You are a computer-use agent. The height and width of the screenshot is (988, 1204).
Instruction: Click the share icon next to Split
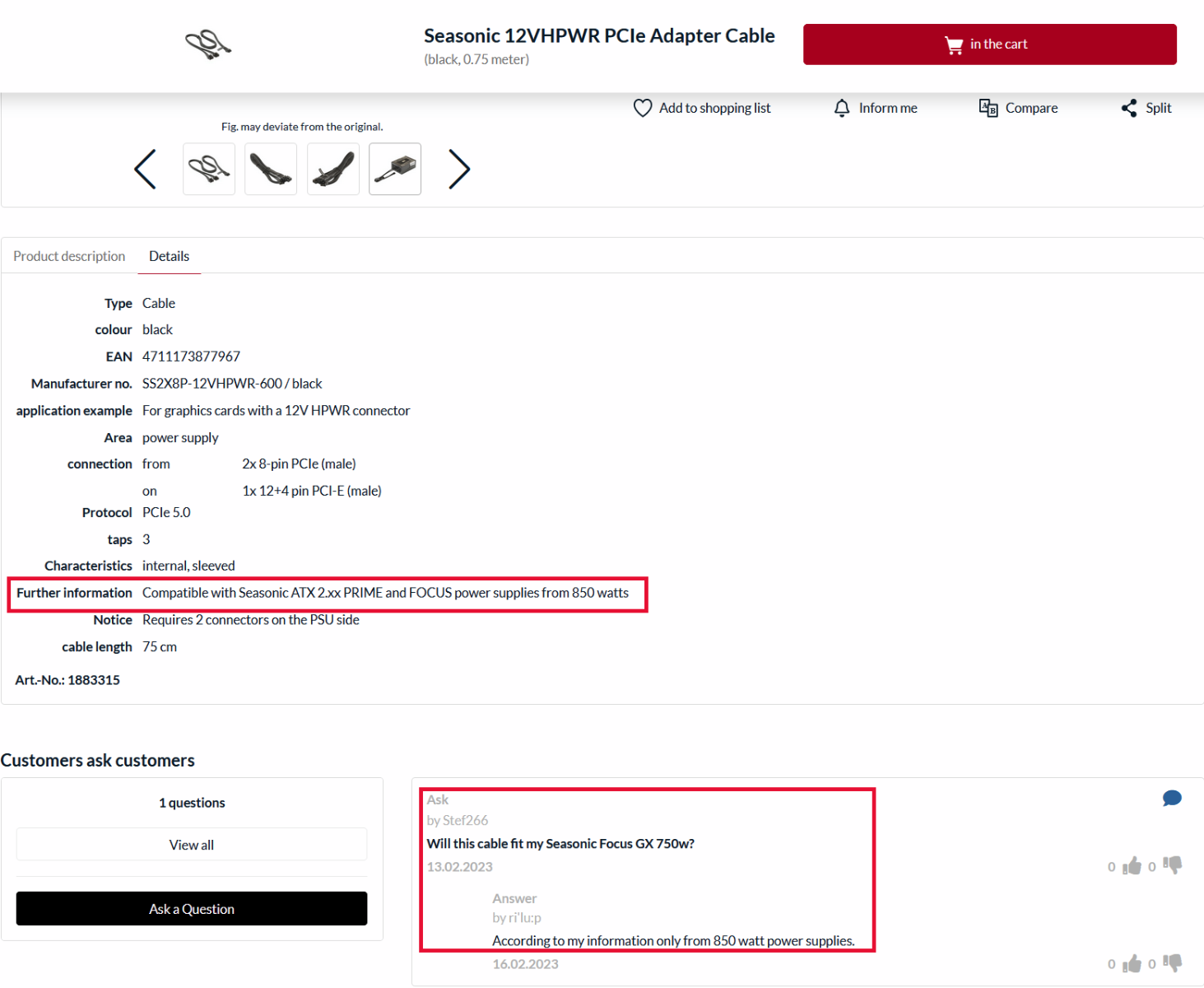pos(1129,108)
